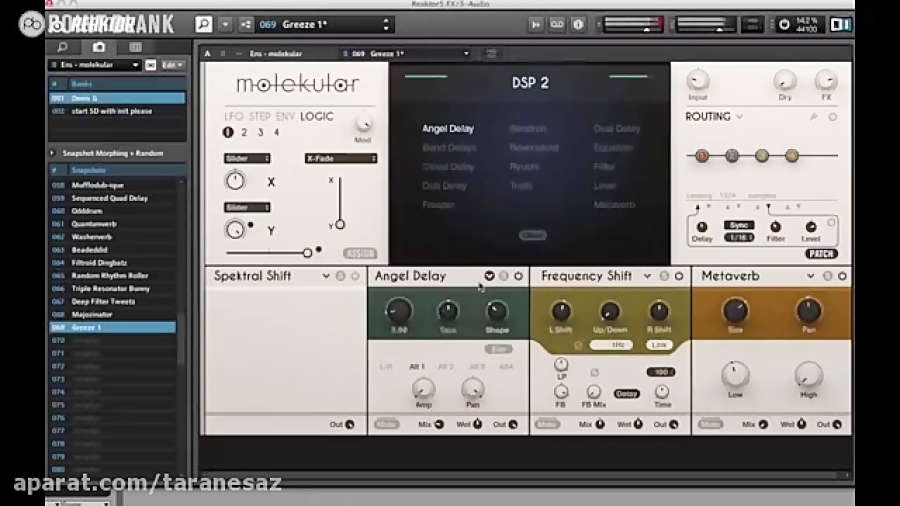Click routing node 3 on the chain

pos(762,155)
